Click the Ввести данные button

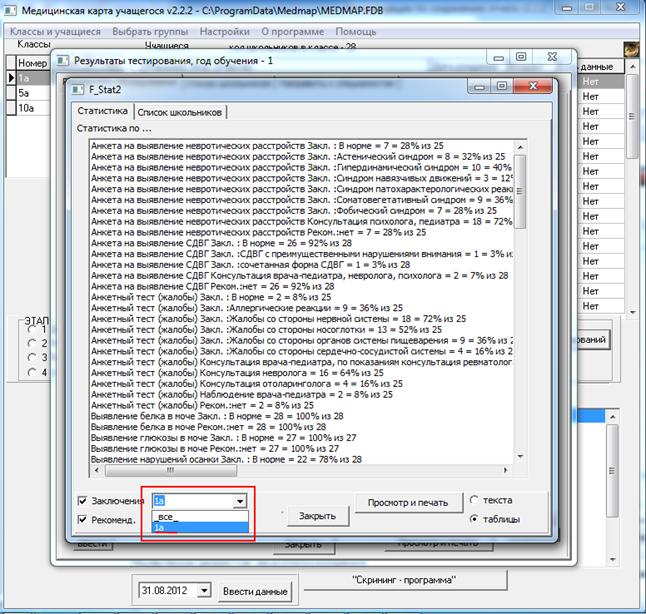coord(255,591)
